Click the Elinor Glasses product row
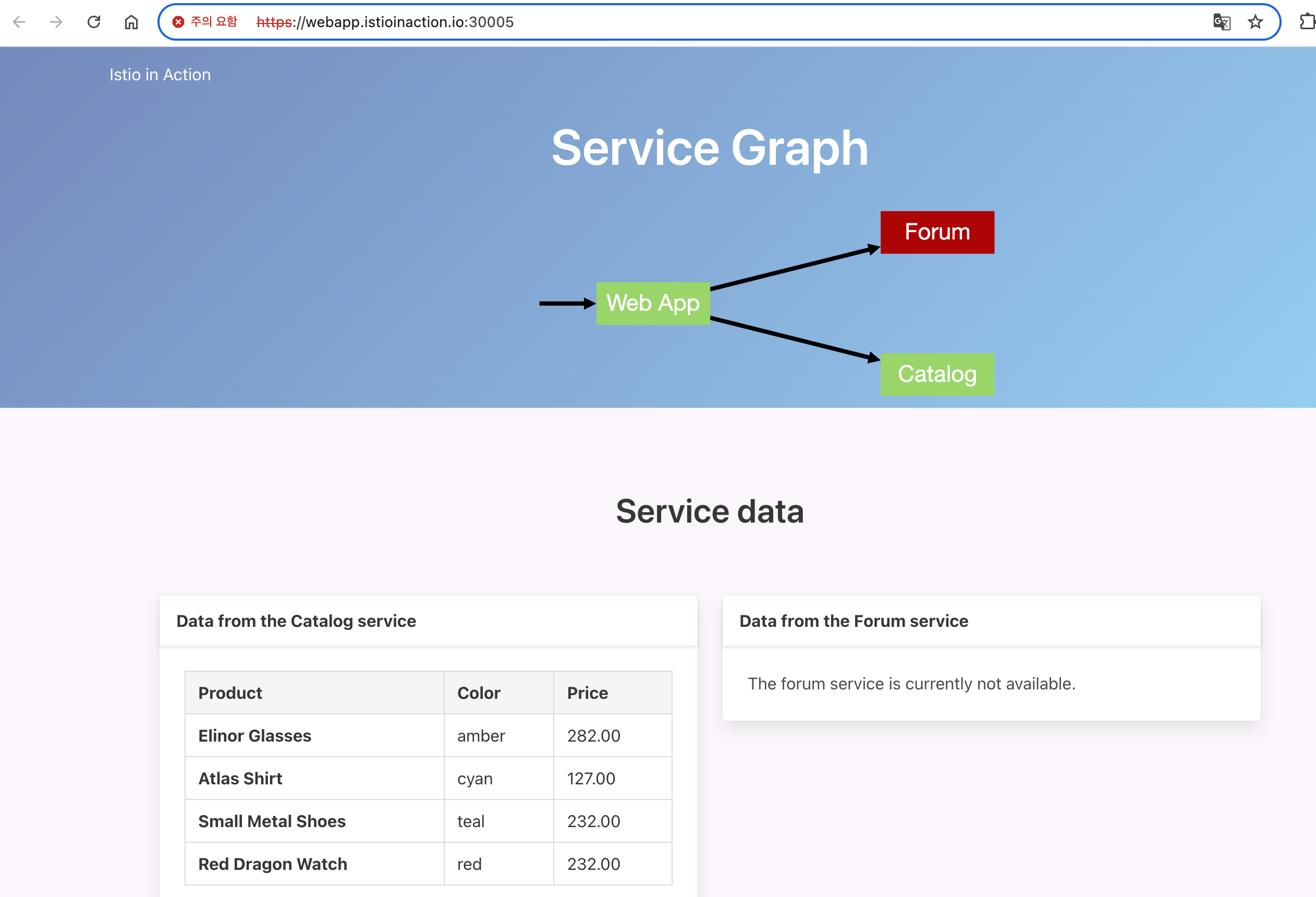This screenshot has height=897, width=1316. coord(255,736)
